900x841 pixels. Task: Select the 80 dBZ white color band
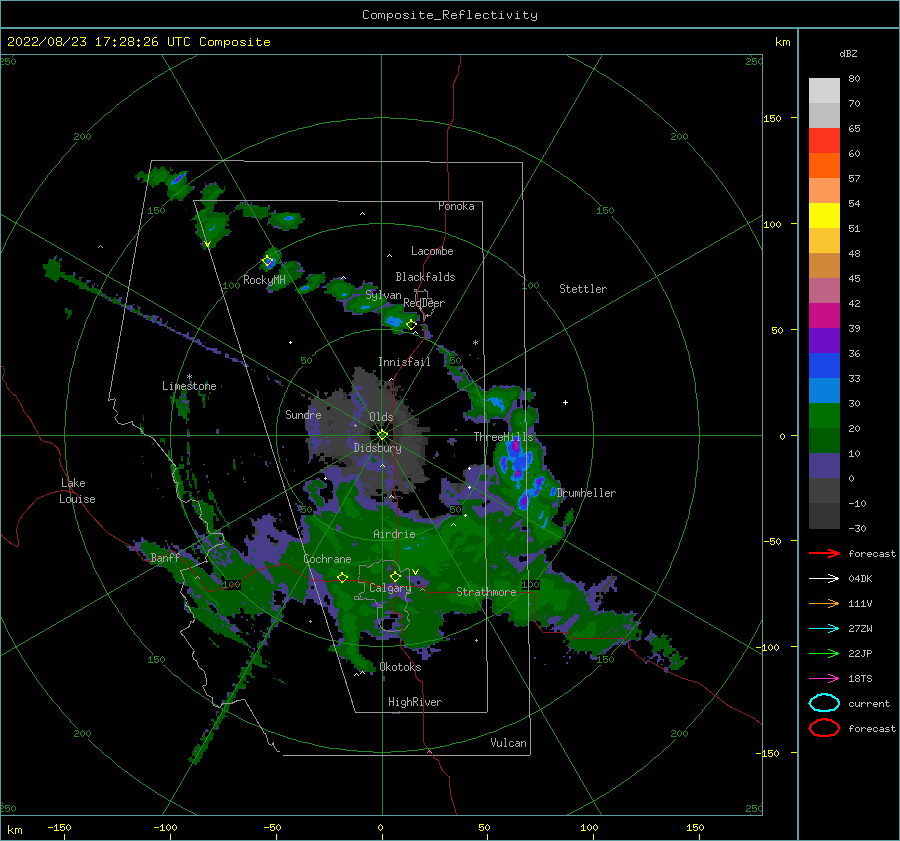click(x=824, y=91)
